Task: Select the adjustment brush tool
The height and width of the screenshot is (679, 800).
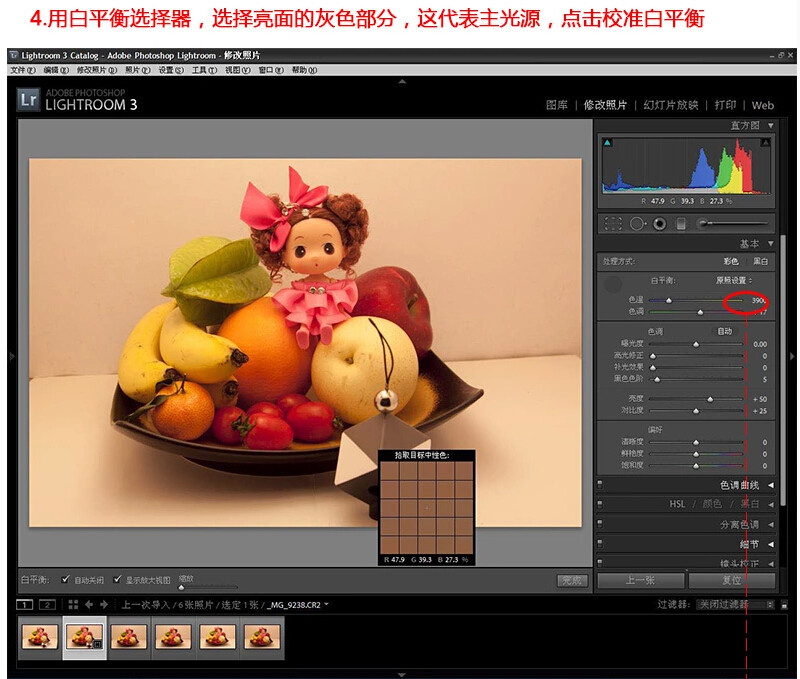Action: 733,223
